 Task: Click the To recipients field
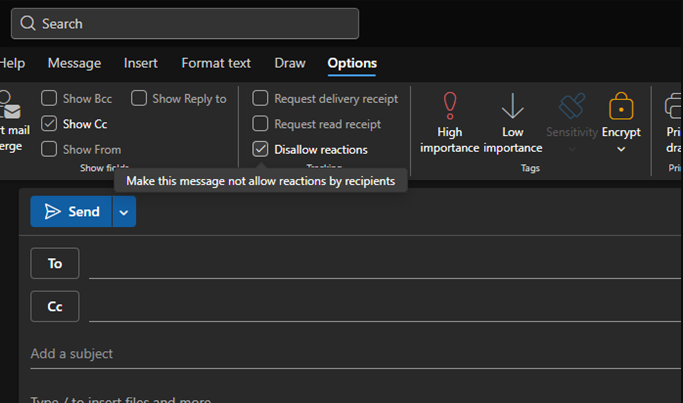385,264
